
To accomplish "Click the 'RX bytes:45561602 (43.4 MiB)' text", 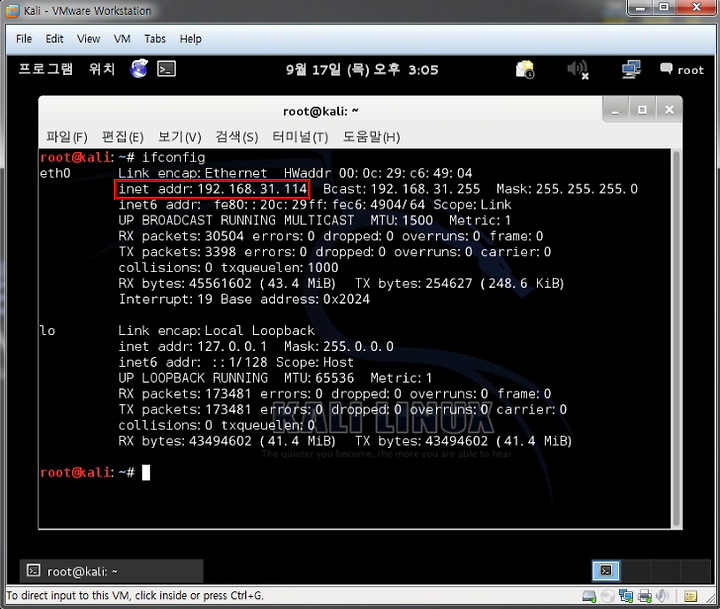I will click(x=227, y=283).
